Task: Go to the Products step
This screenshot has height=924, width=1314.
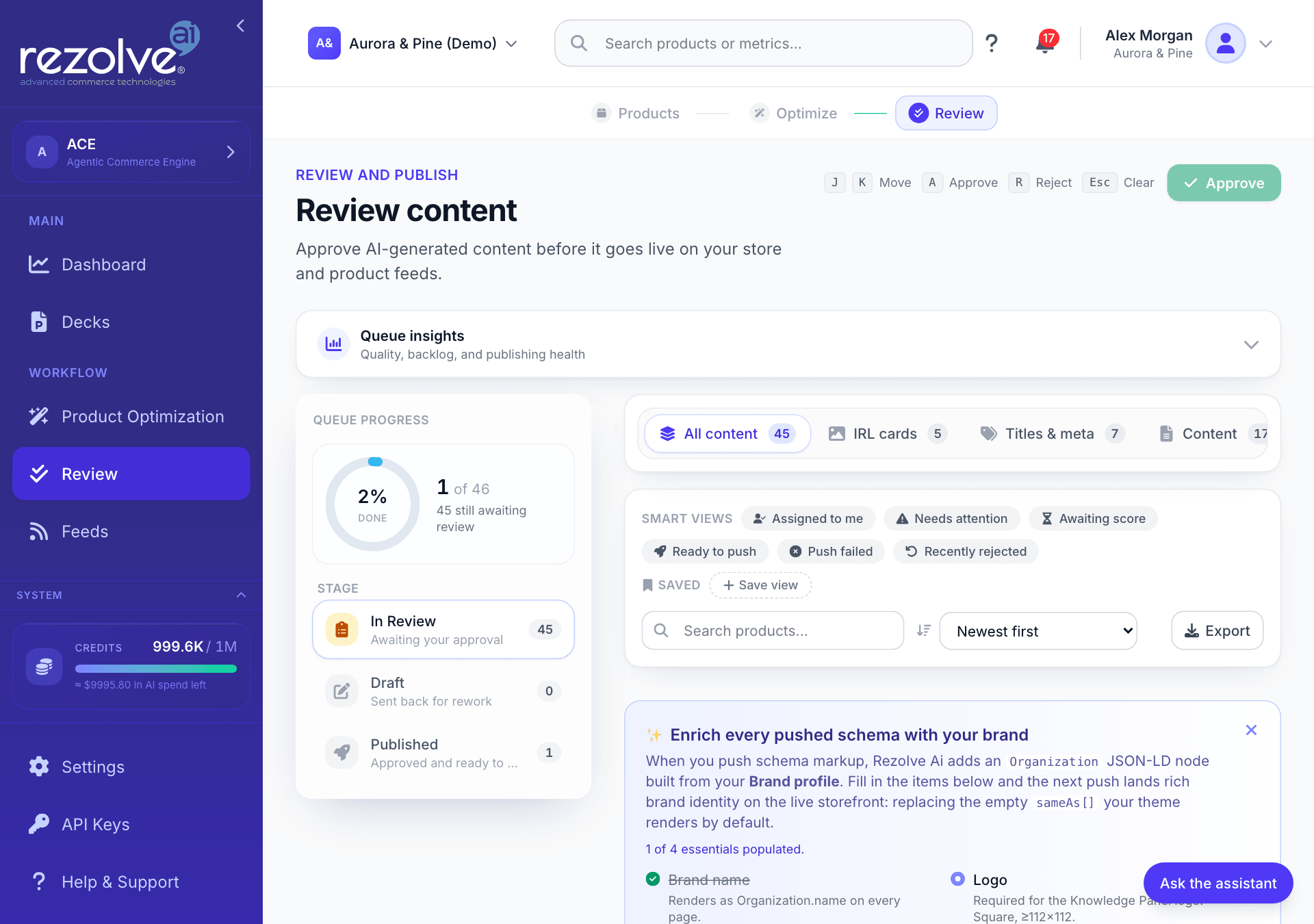Action: pos(636,114)
